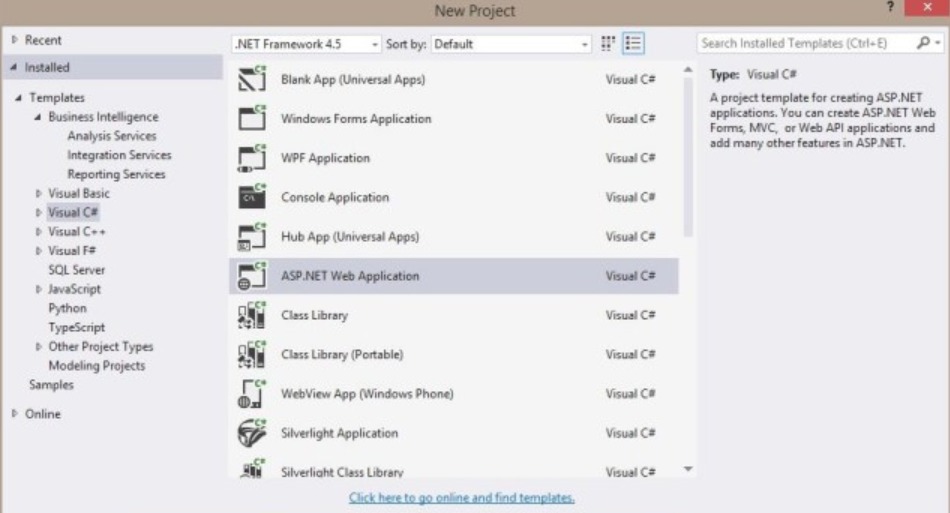Screen dimensions: 950x513
Task: Select the 'WPF Application' template name
Action: [325, 158]
